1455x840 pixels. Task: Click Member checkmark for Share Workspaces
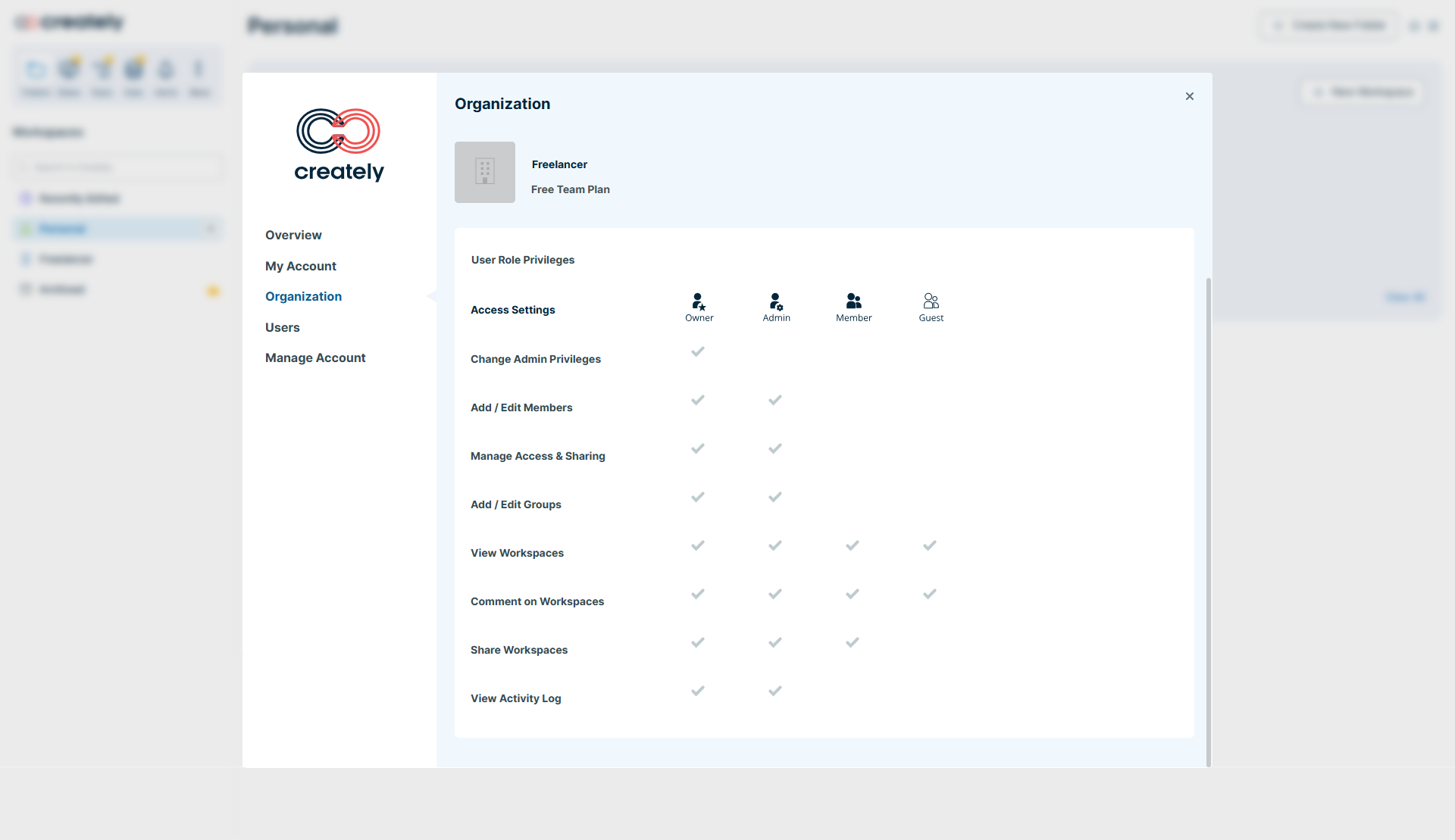pyautogui.click(x=853, y=642)
